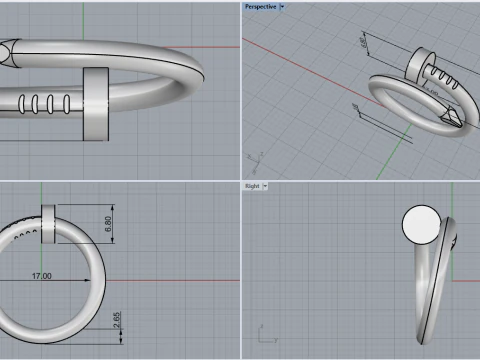Open the Right viewport title menu
The height and width of the screenshot is (360, 480).
pos(252,186)
